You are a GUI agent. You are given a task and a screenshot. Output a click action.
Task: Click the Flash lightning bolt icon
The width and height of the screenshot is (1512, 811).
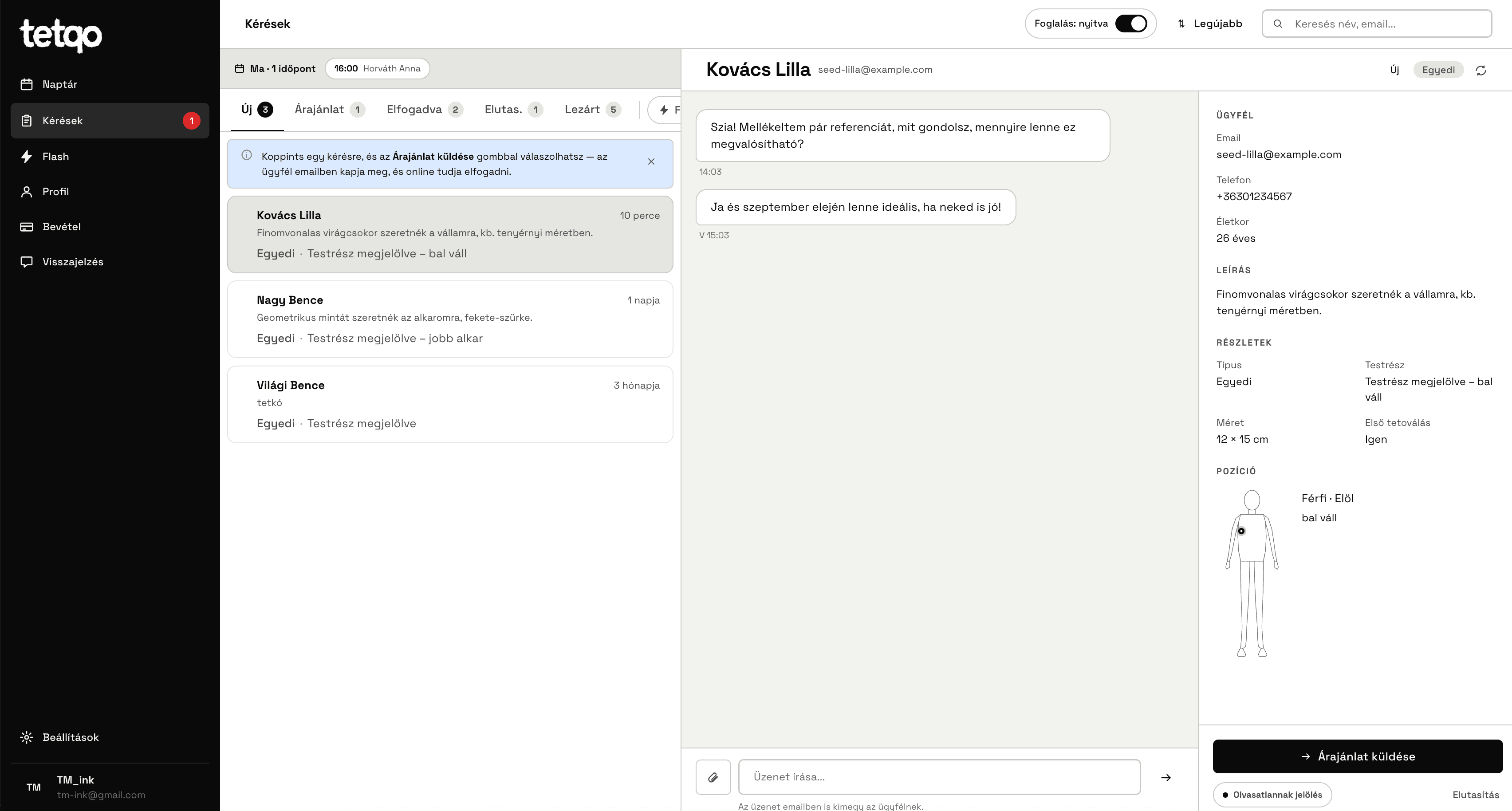coord(27,157)
